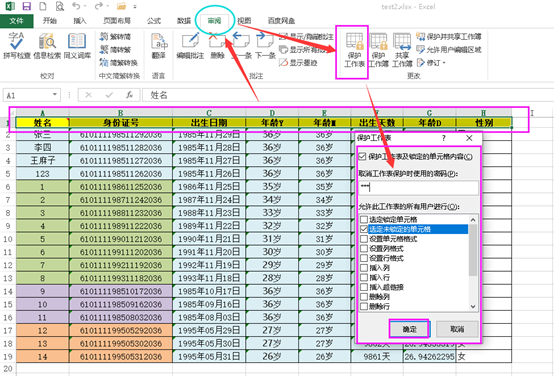Switch to the 百度网盘 tab

click(281, 21)
